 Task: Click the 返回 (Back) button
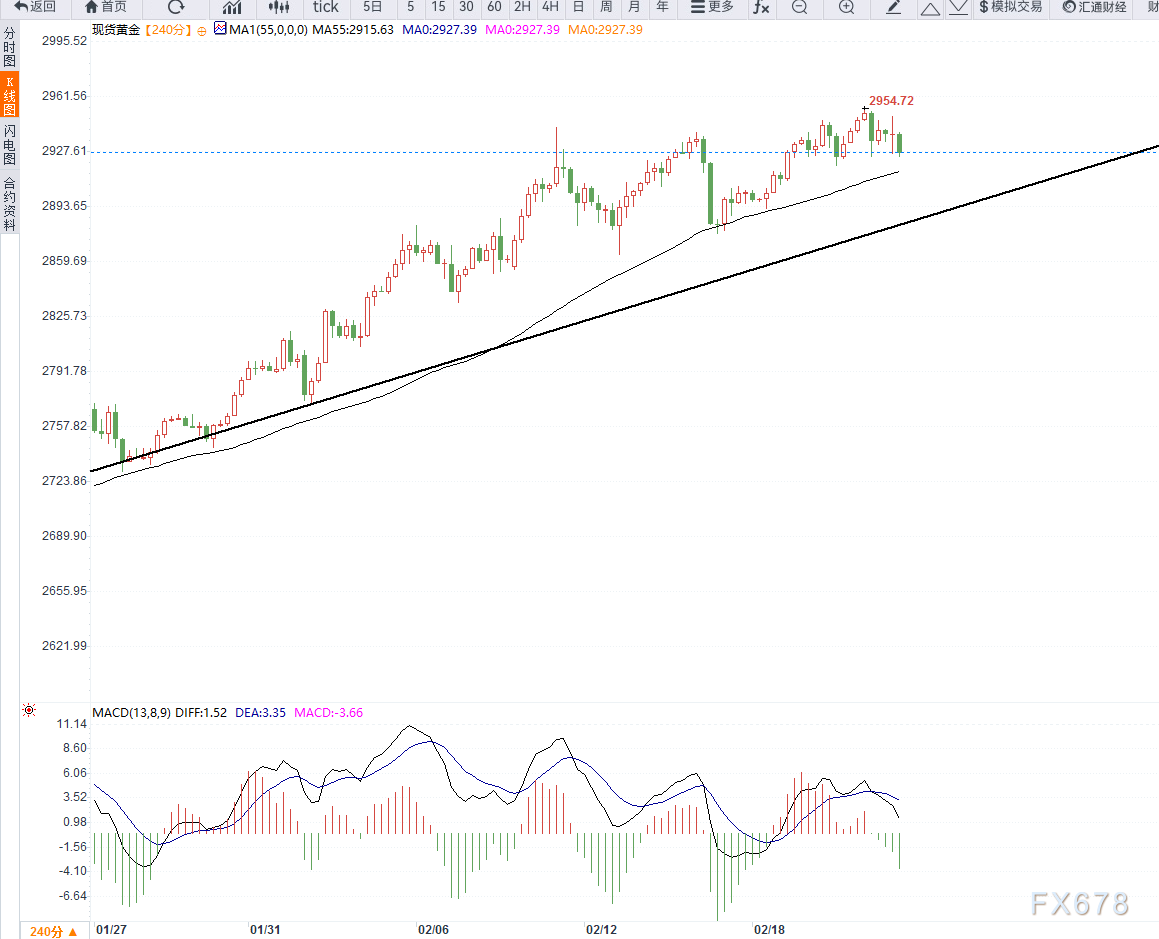click(35, 7)
